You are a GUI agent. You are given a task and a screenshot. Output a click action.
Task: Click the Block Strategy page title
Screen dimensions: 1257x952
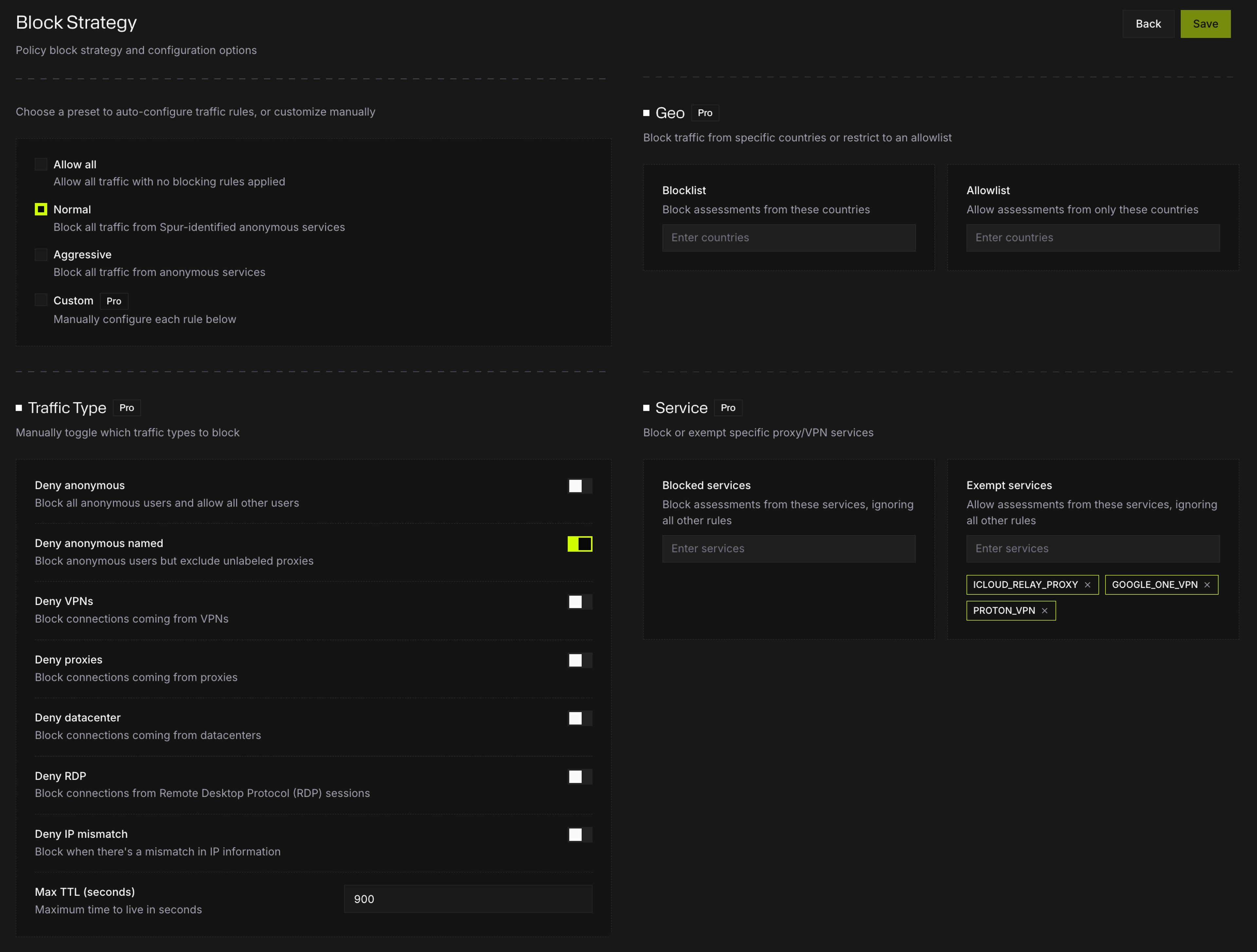click(76, 23)
